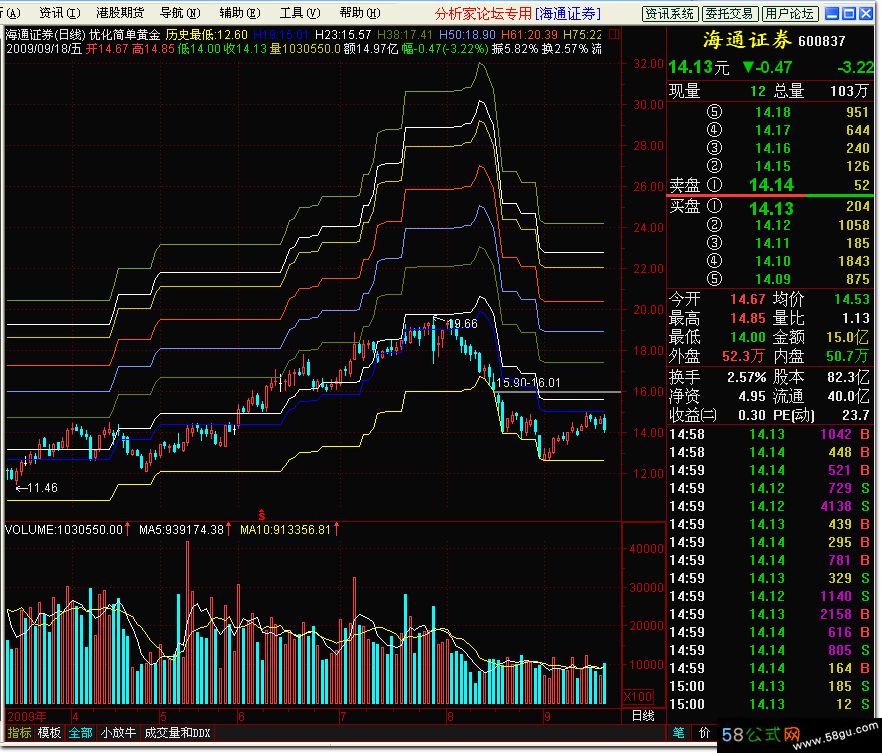Click the 日线 period label

(x=644, y=716)
